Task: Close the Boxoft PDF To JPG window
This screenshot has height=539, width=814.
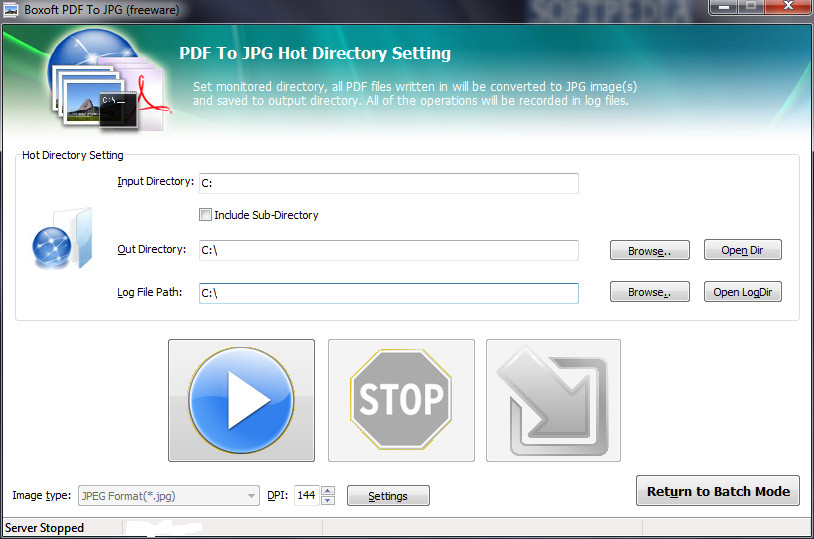Action: tap(788, 7)
